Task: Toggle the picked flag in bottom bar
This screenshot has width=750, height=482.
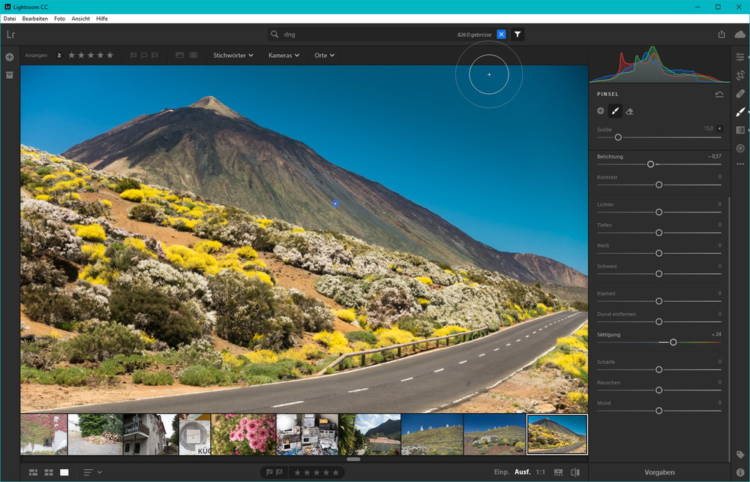Action: coord(270,472)
